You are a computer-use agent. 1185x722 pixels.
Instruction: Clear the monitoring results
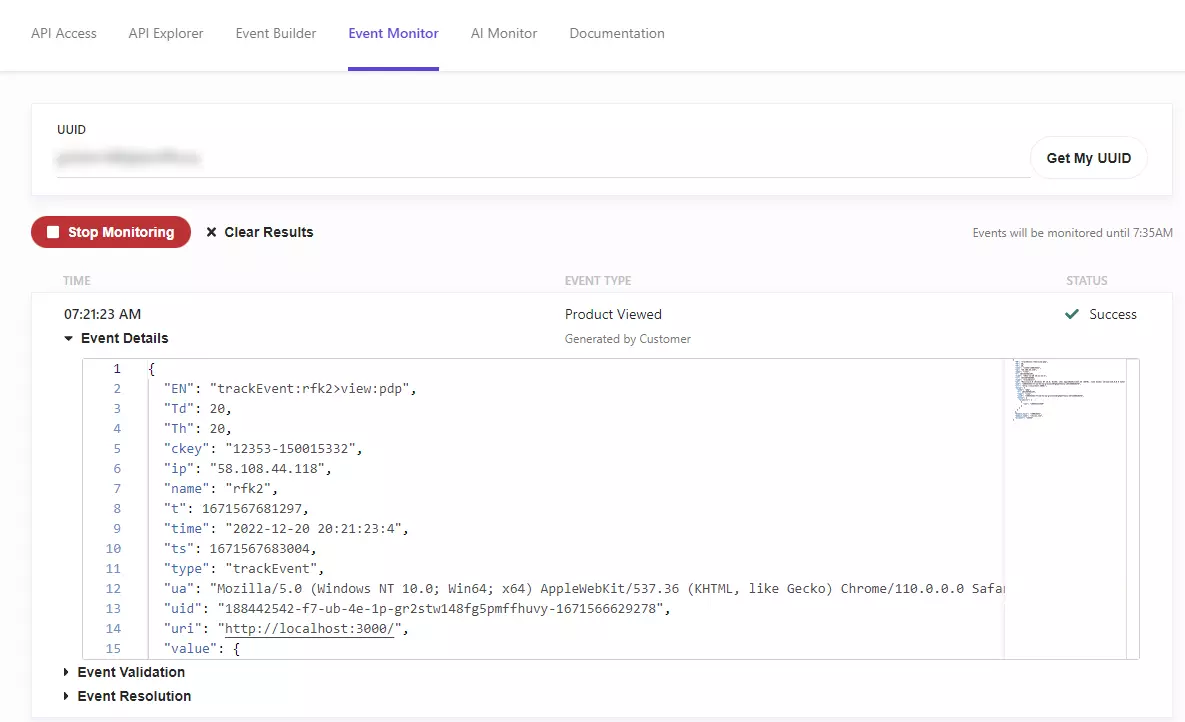pyautogui.click(x=260, y=232)
